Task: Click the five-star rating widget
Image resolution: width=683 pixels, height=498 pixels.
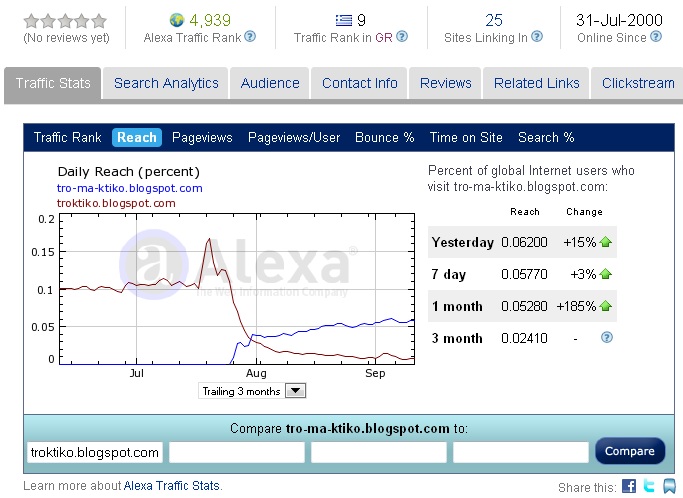Action: coord(65,21)
